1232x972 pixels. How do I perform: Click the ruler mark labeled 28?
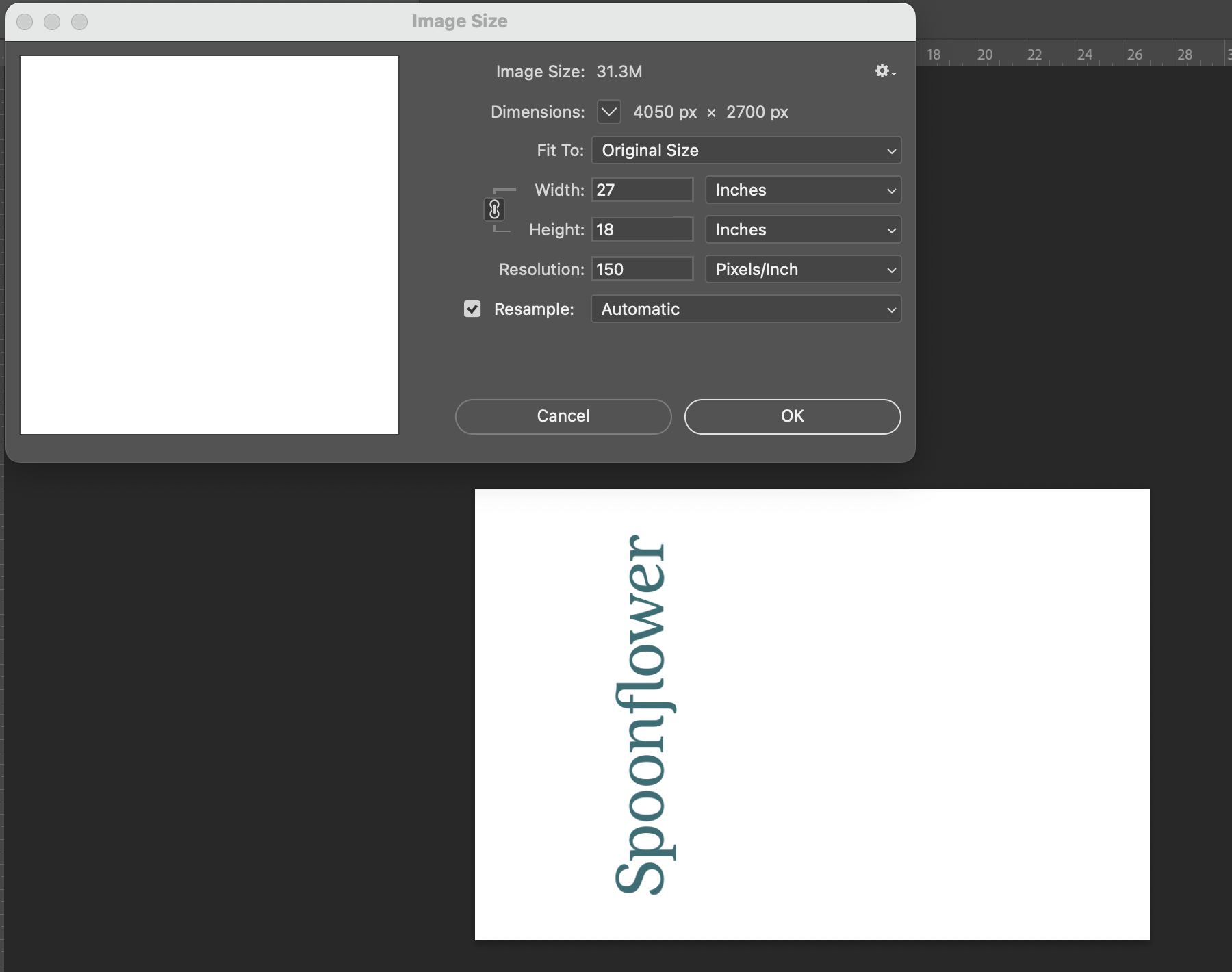pyautogui.click(x=1184, y=55)
